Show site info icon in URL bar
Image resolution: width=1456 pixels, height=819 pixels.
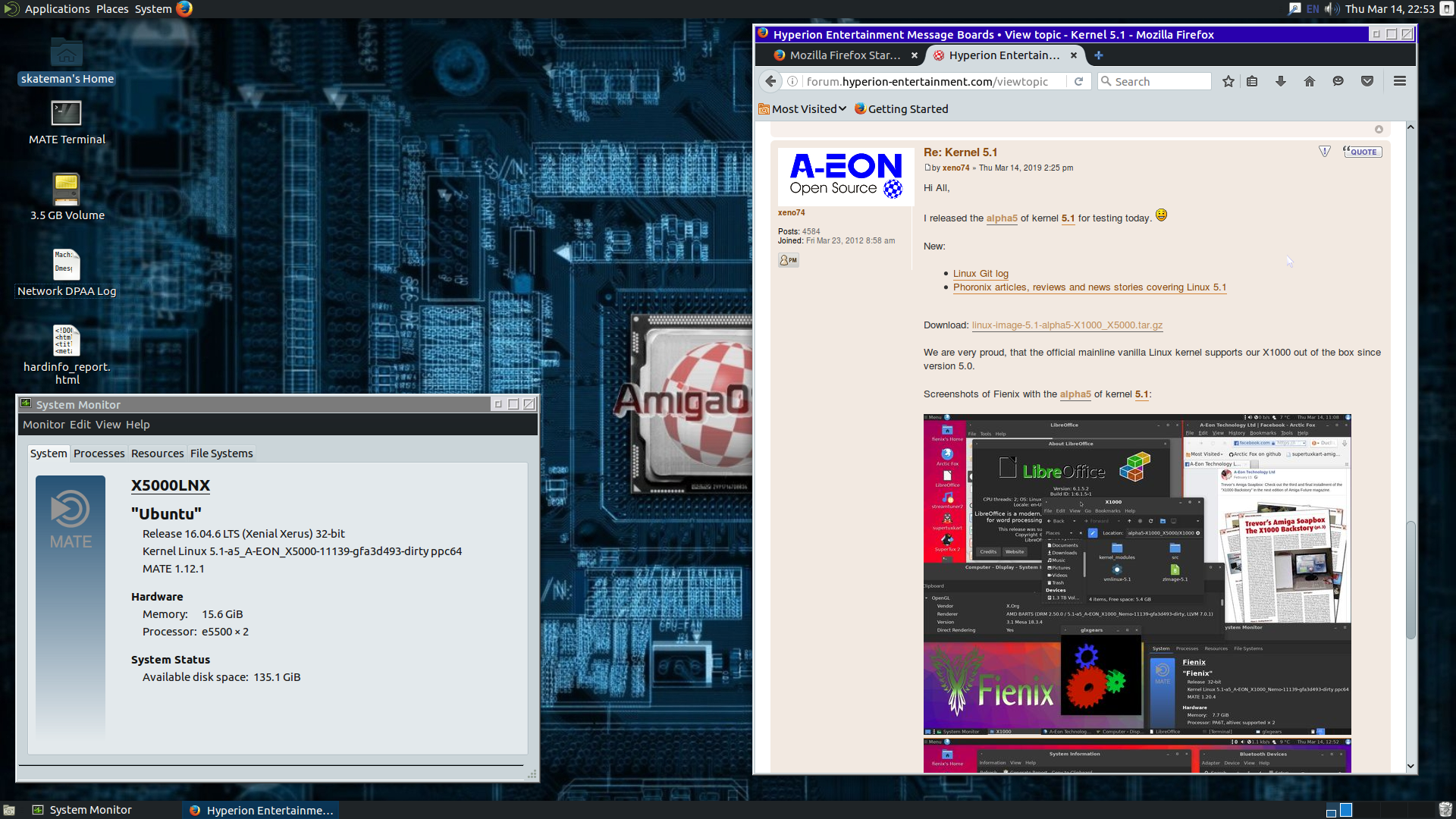792,81
